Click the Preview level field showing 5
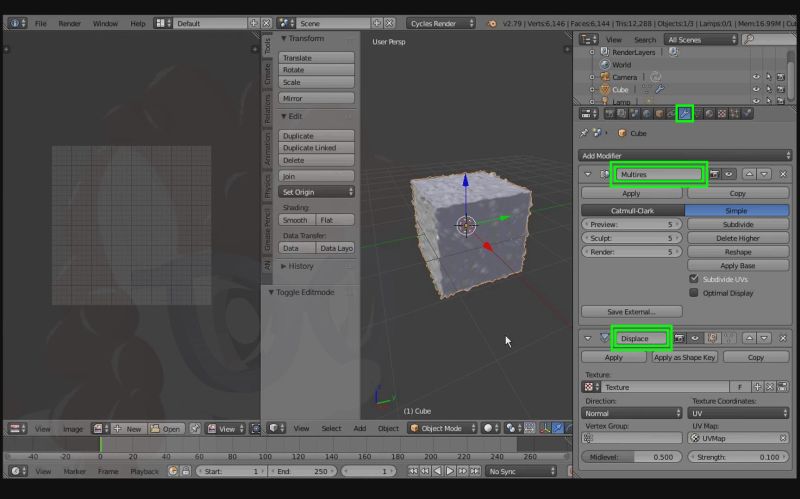800x499 pixels. (632, 224)
